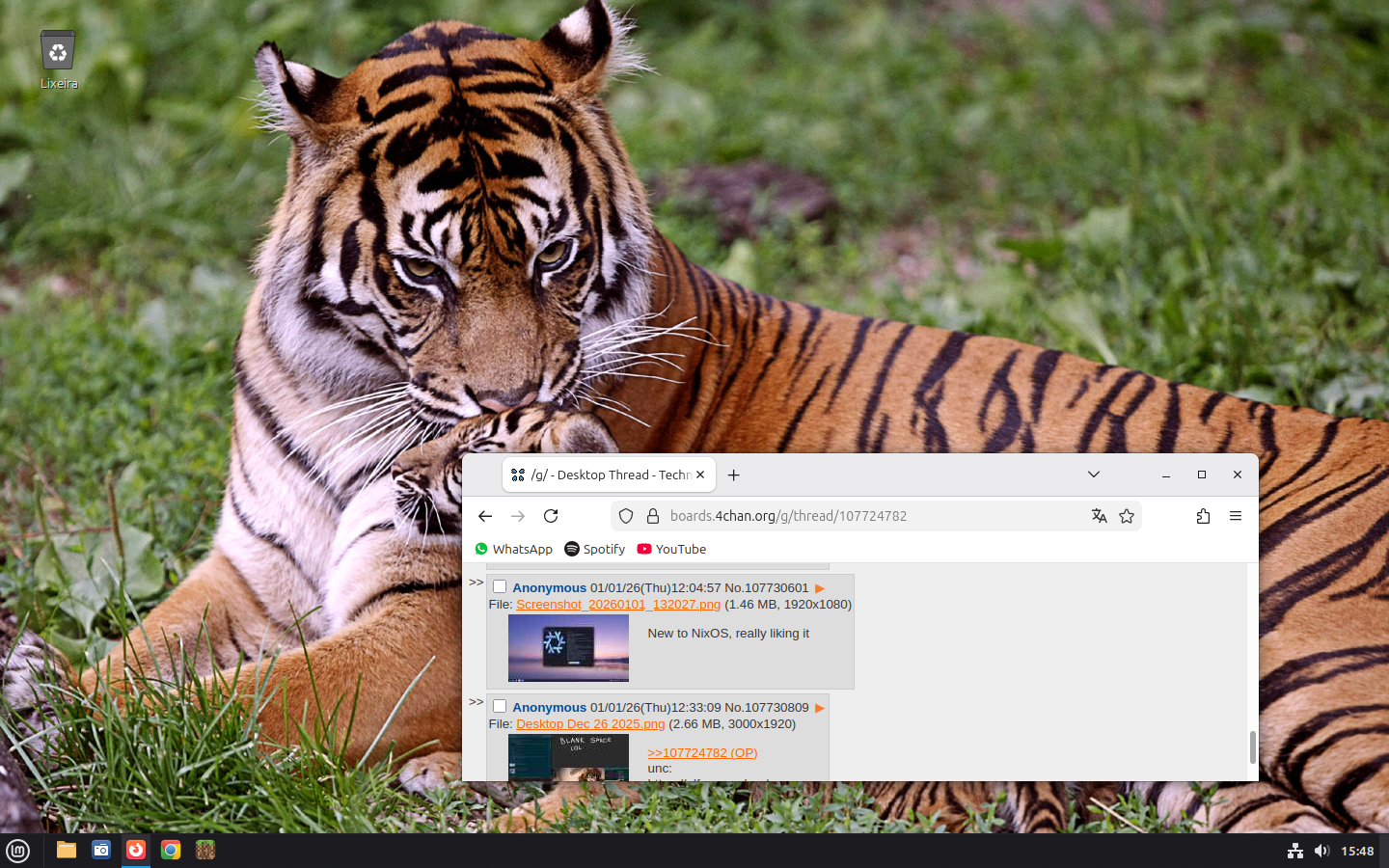Screen dimensions: 1389x868
Task: Open the screenshot camera app in taskbar
Action: [x=101, y=850]
